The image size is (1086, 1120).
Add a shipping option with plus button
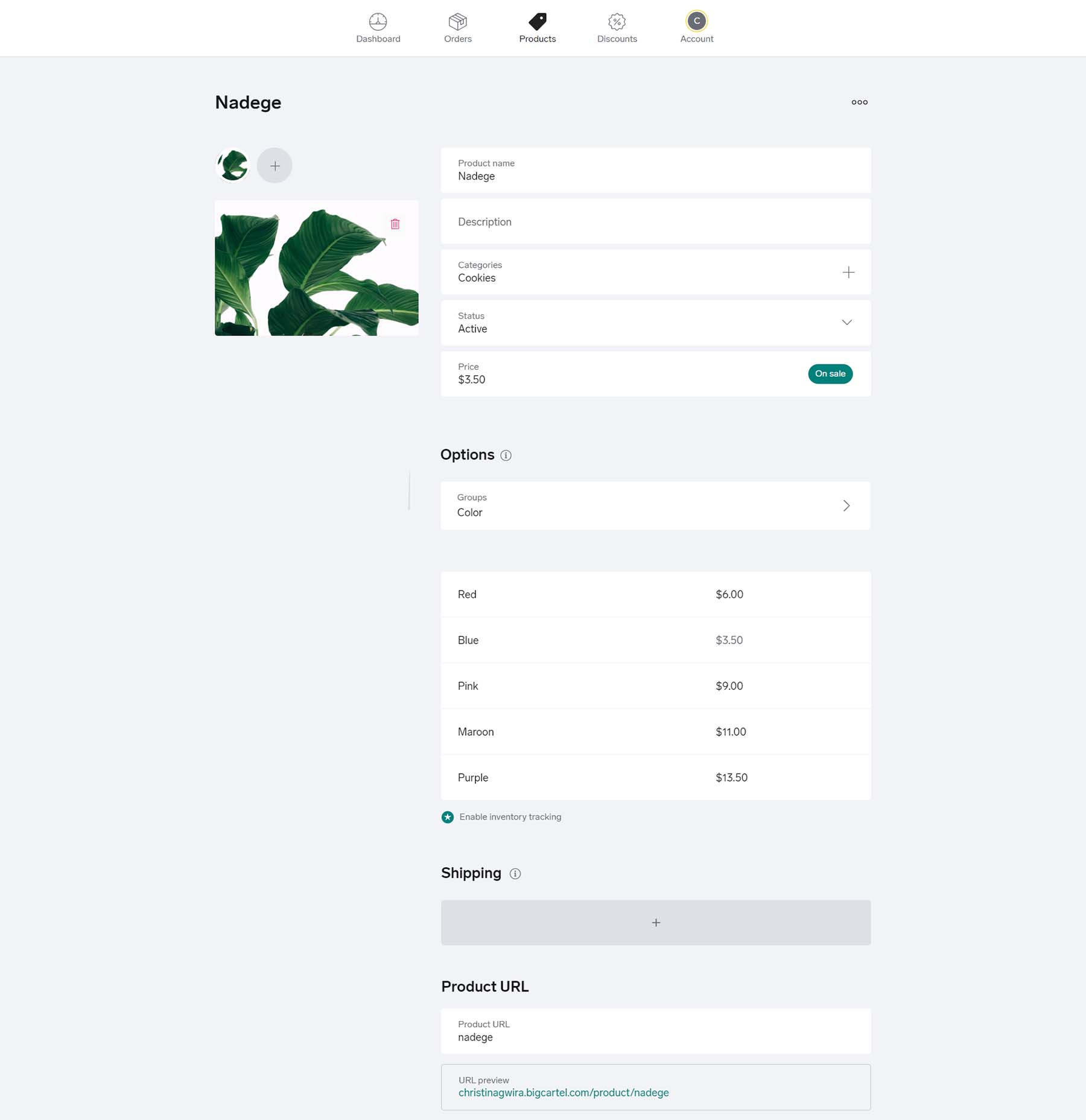pyautogui.click(x=655, y=922)
